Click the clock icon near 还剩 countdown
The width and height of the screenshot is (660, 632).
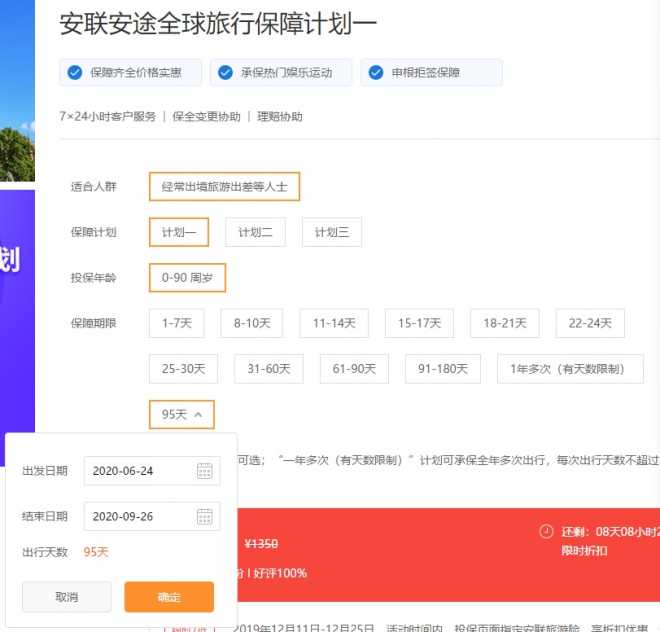546,531
